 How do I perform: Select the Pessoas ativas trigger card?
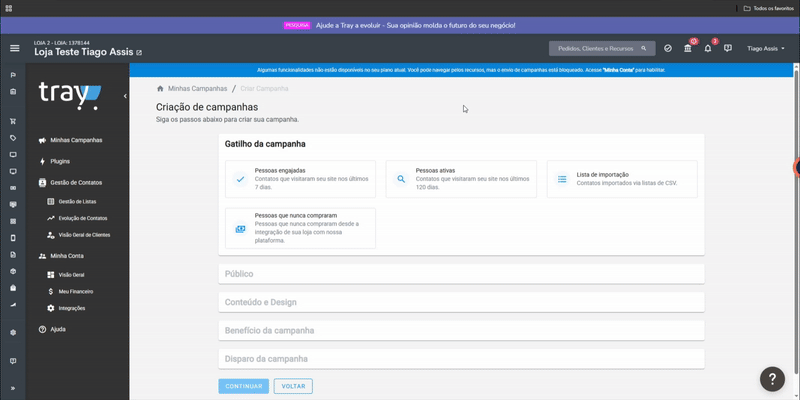pos(461,179)
